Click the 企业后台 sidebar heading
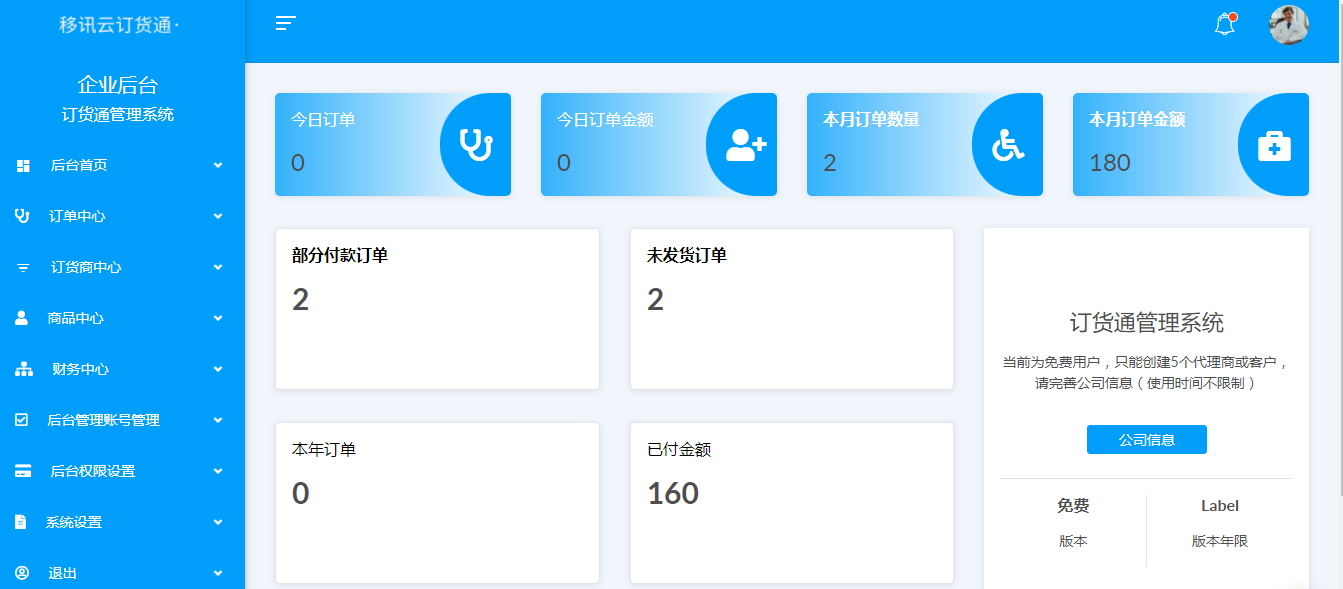The width and height of the screenshot is (1343, 589). 118,85
